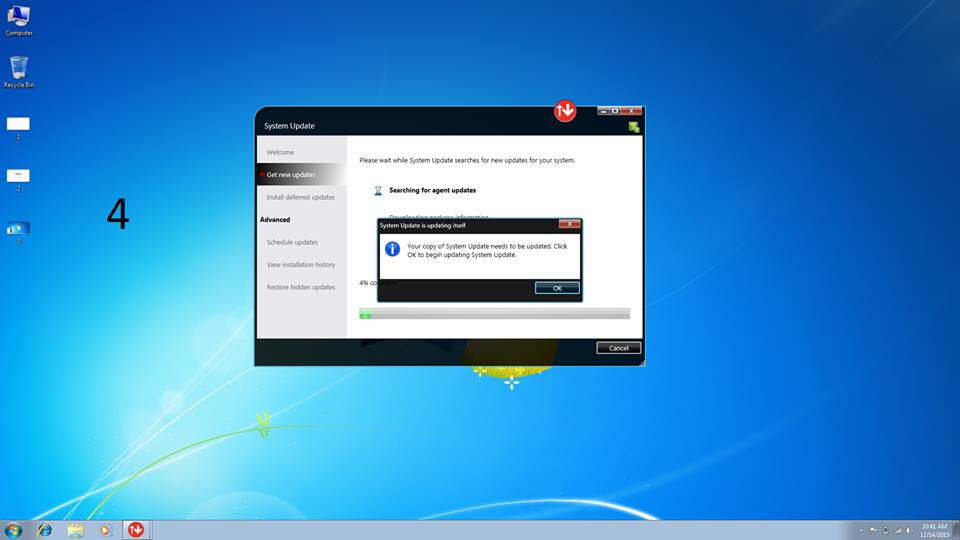Select desktop file named 1

tap(18, 128)
